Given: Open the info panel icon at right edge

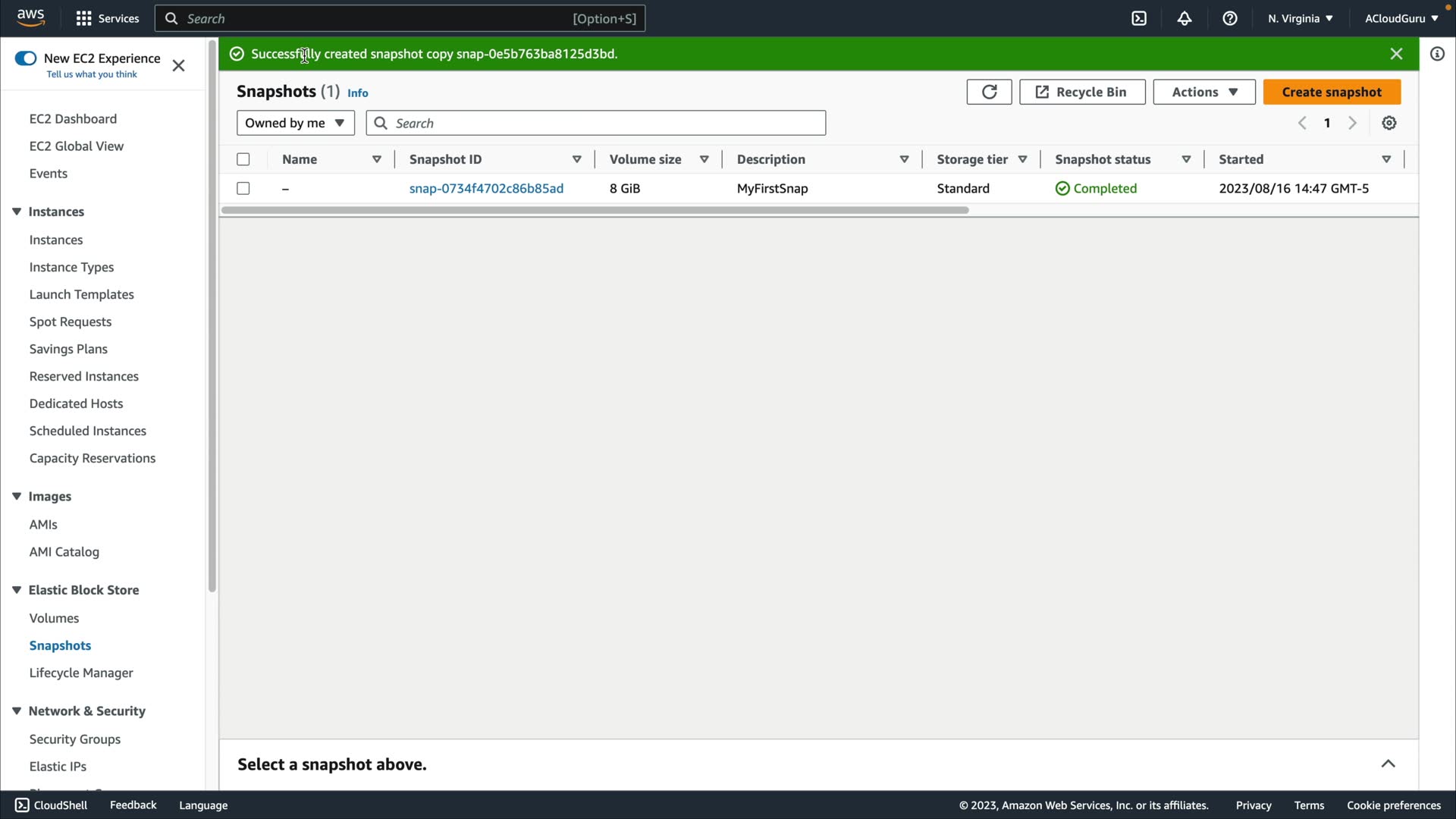Looking at the screenshot, I should tap(1437, 54).
